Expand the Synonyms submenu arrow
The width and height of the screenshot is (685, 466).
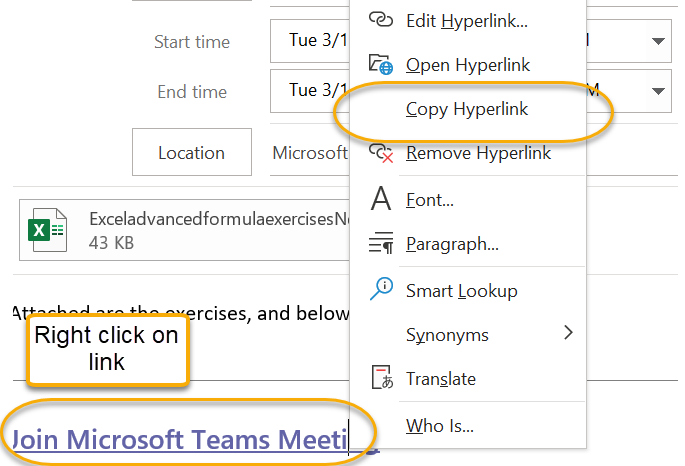[568, 333]
